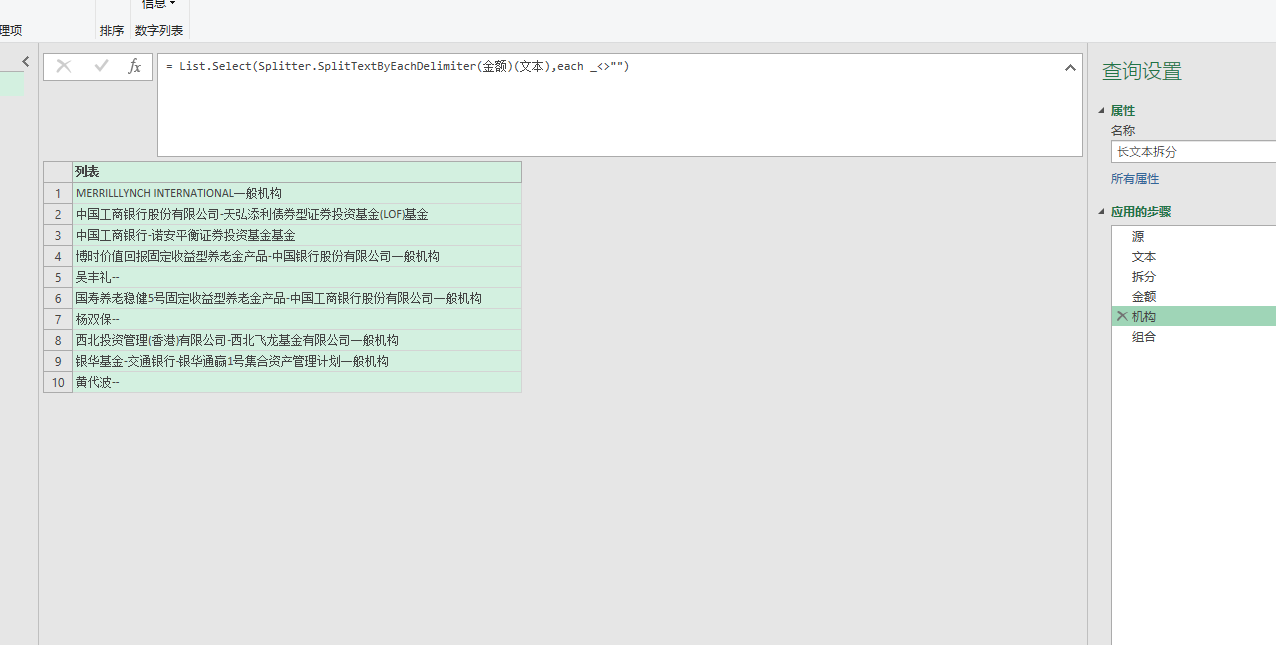
Task: Select the 国寿养老稳健5号 row
Action: [x=297, y=298]
